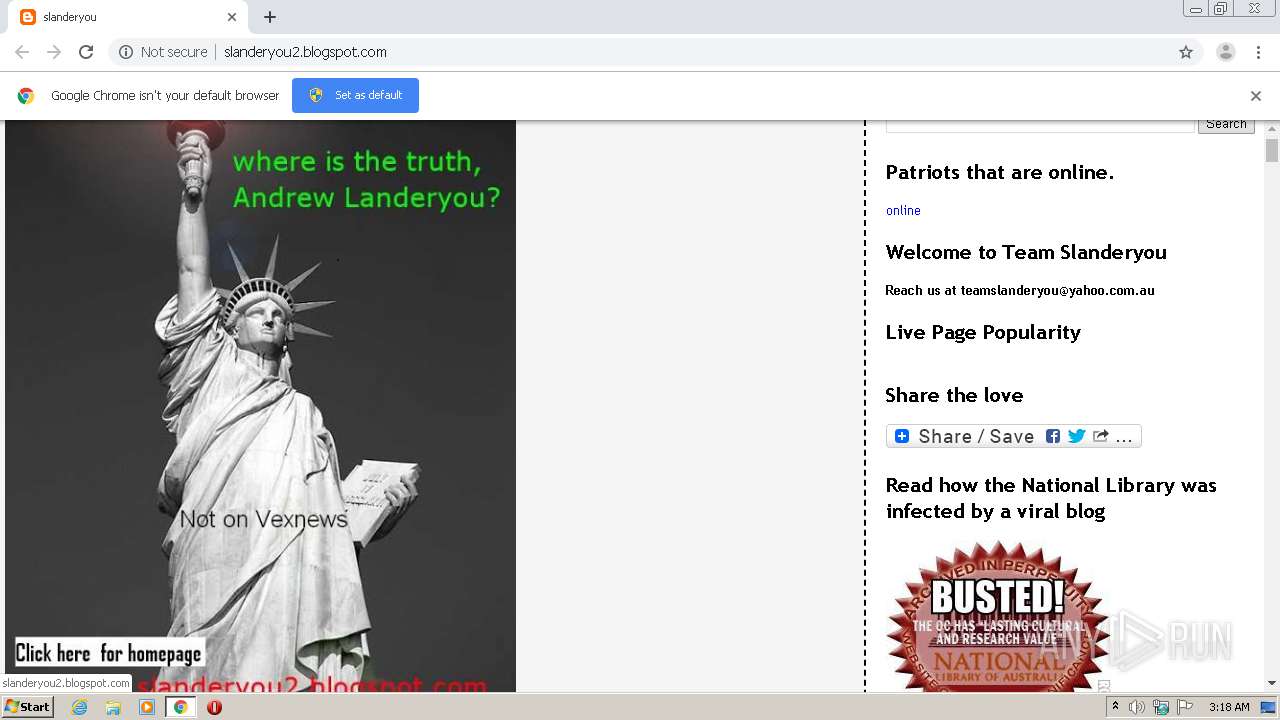This screenshot has width=1280, height=720.
Task: Open the generic share arrow icon
Action: pos(1101,436)
